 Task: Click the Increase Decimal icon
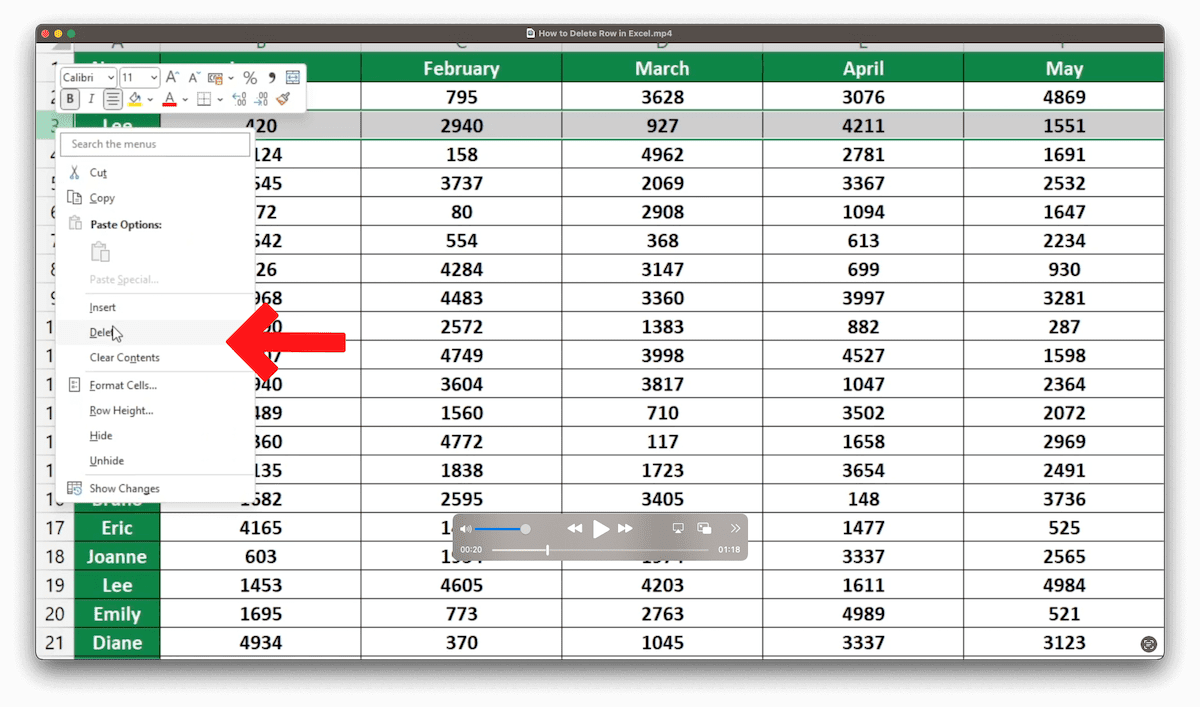tap(239, 99)
